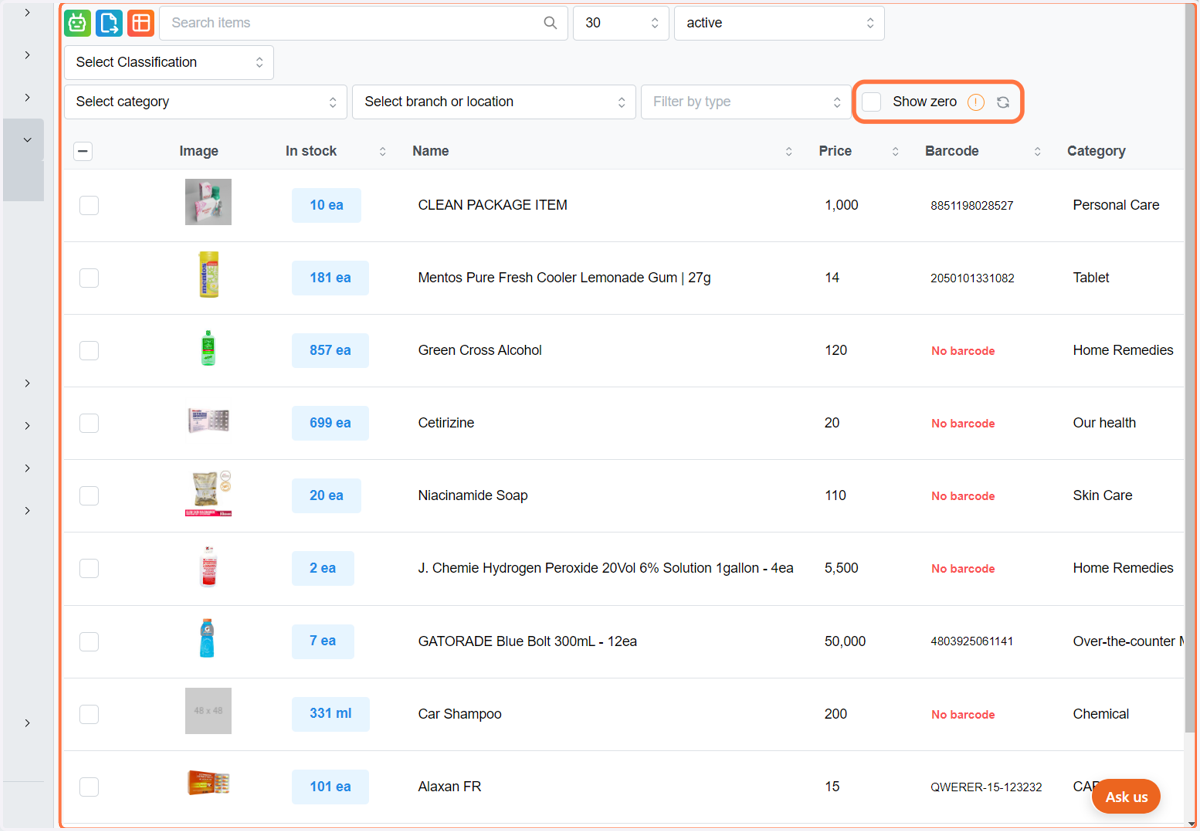Click barcode QWERER-15-123232

click(986, 788)
